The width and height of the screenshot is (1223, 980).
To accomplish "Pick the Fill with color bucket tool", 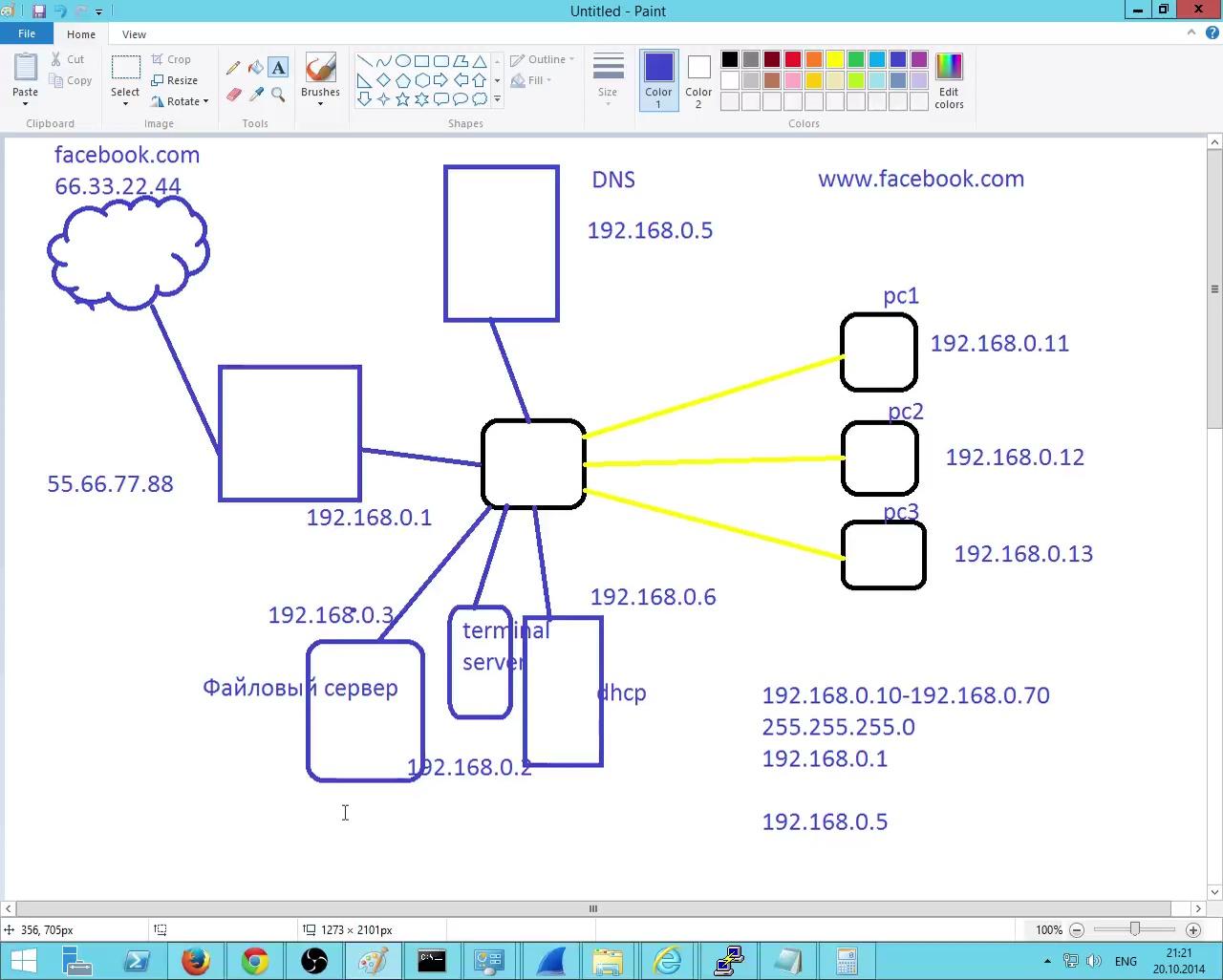I will tap(255, 68).
